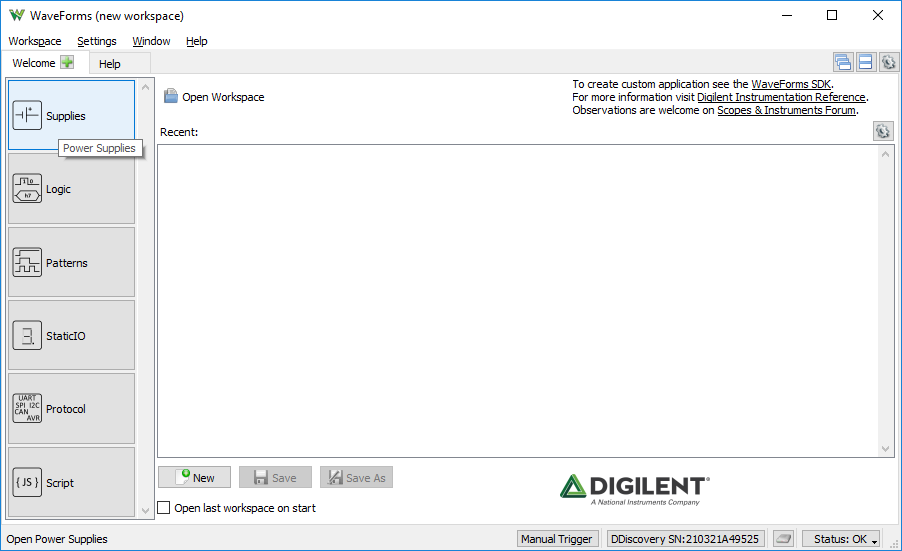Open Scopes & Instruments Forum link
The width and height of the screenshot is (902, 551).
(x=786, y=110)
